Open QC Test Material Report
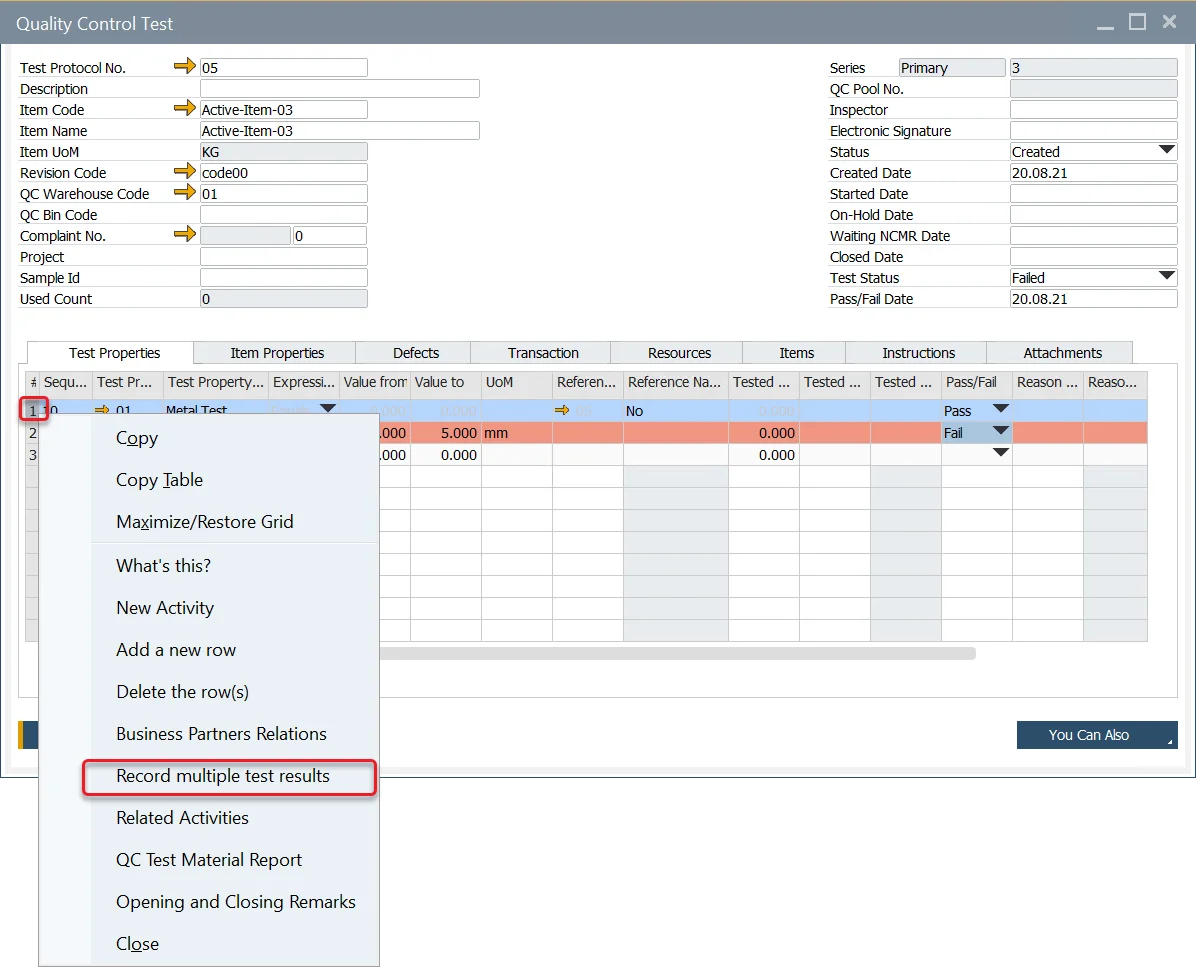 click(209, 860)
